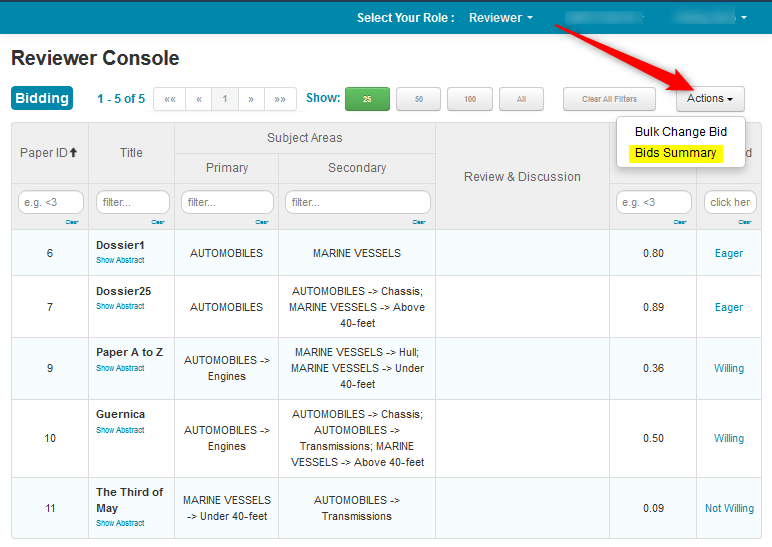The height and width of the screenshot is (547, 772).
Task: Select Bulk Change Bid menu item
Action: [680, 132]
